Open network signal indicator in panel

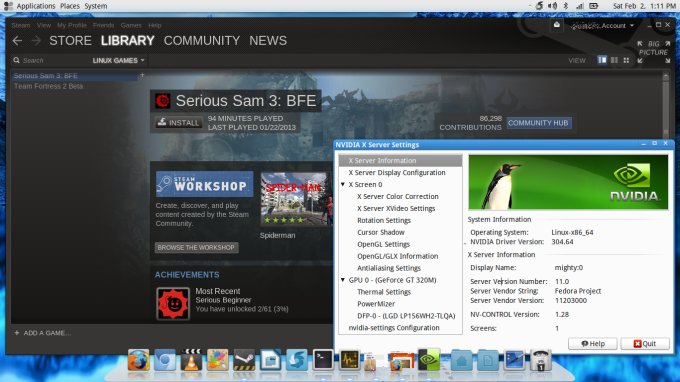click(x=580, y=6)
